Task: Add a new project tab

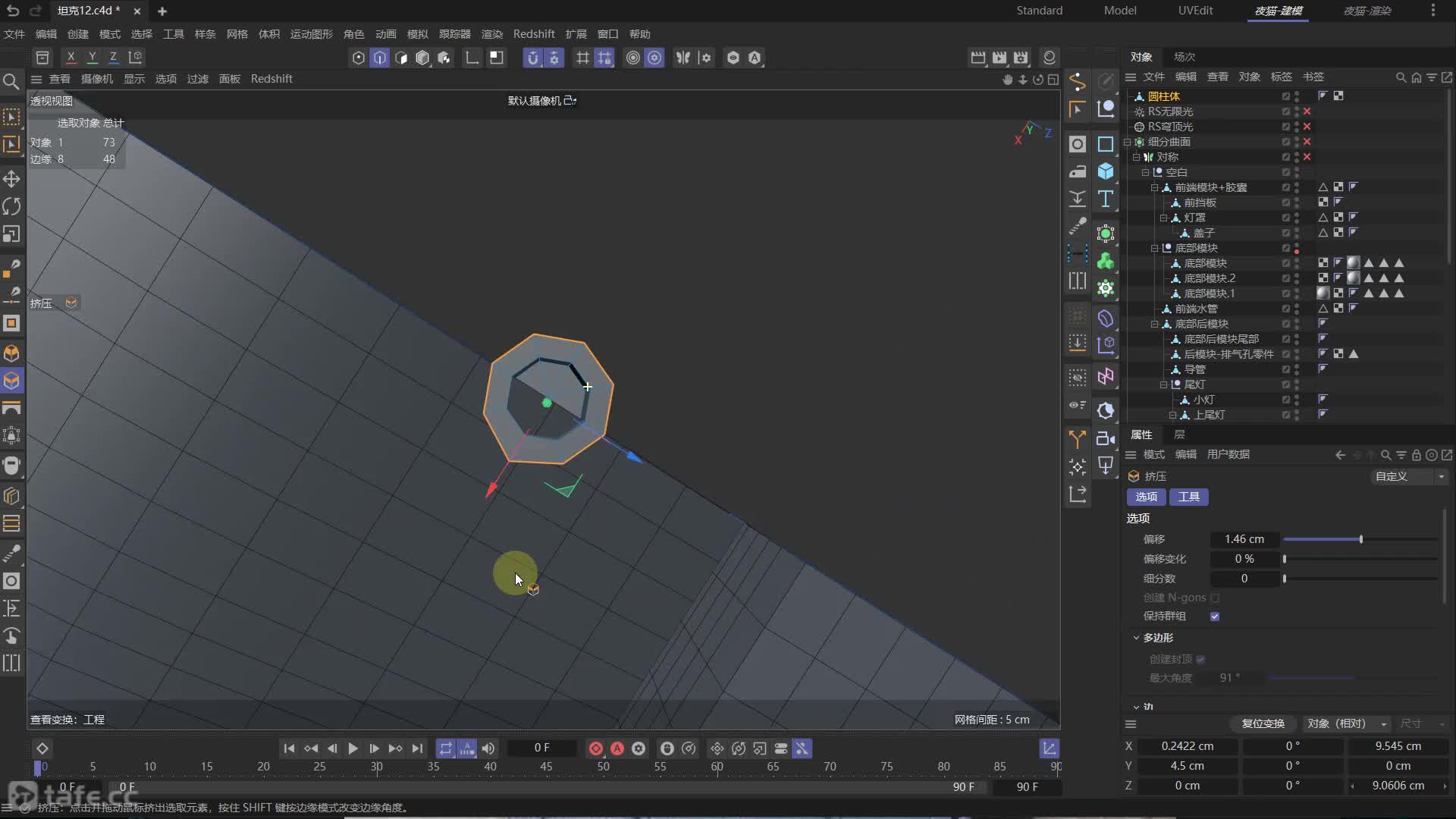Action: [162, 11]
